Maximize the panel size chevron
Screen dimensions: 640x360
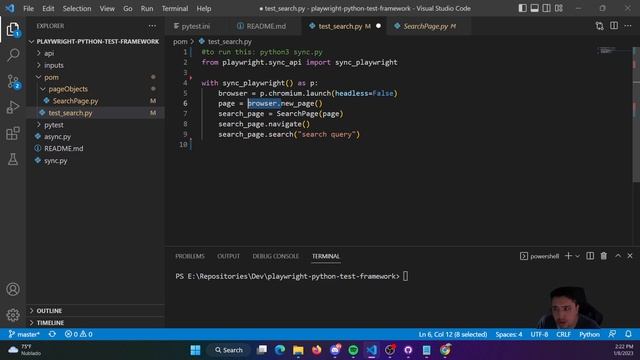point(618,256)
